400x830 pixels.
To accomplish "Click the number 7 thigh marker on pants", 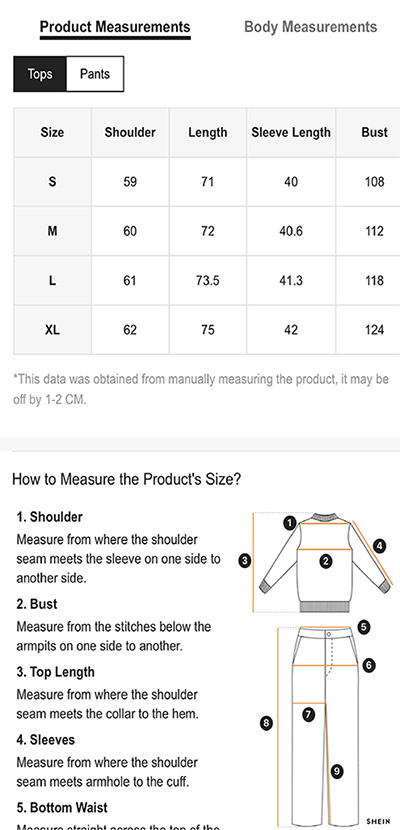I will click(x=308, y=715).
